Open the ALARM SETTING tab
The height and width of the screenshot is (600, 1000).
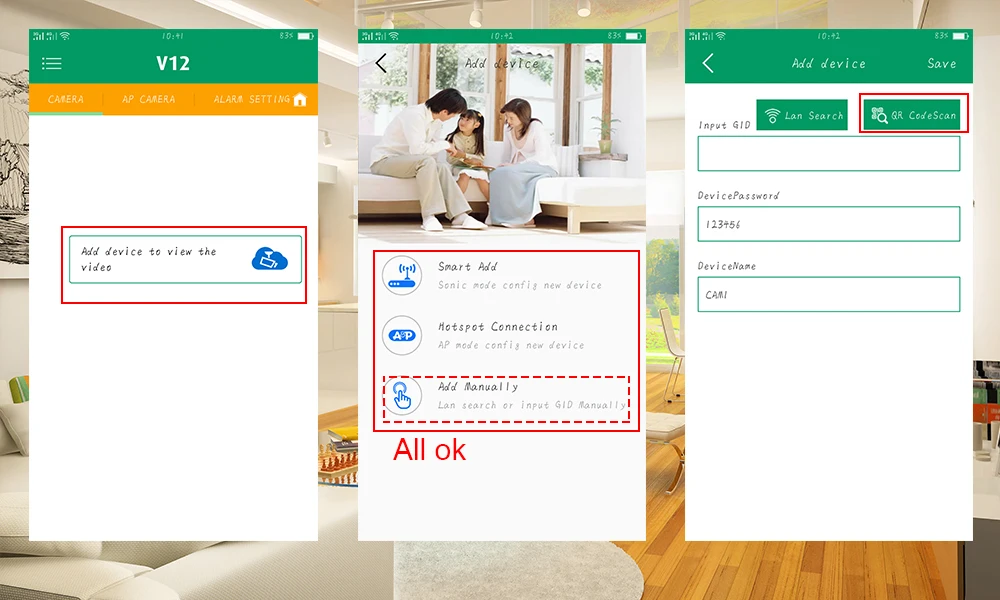[251, 99]
